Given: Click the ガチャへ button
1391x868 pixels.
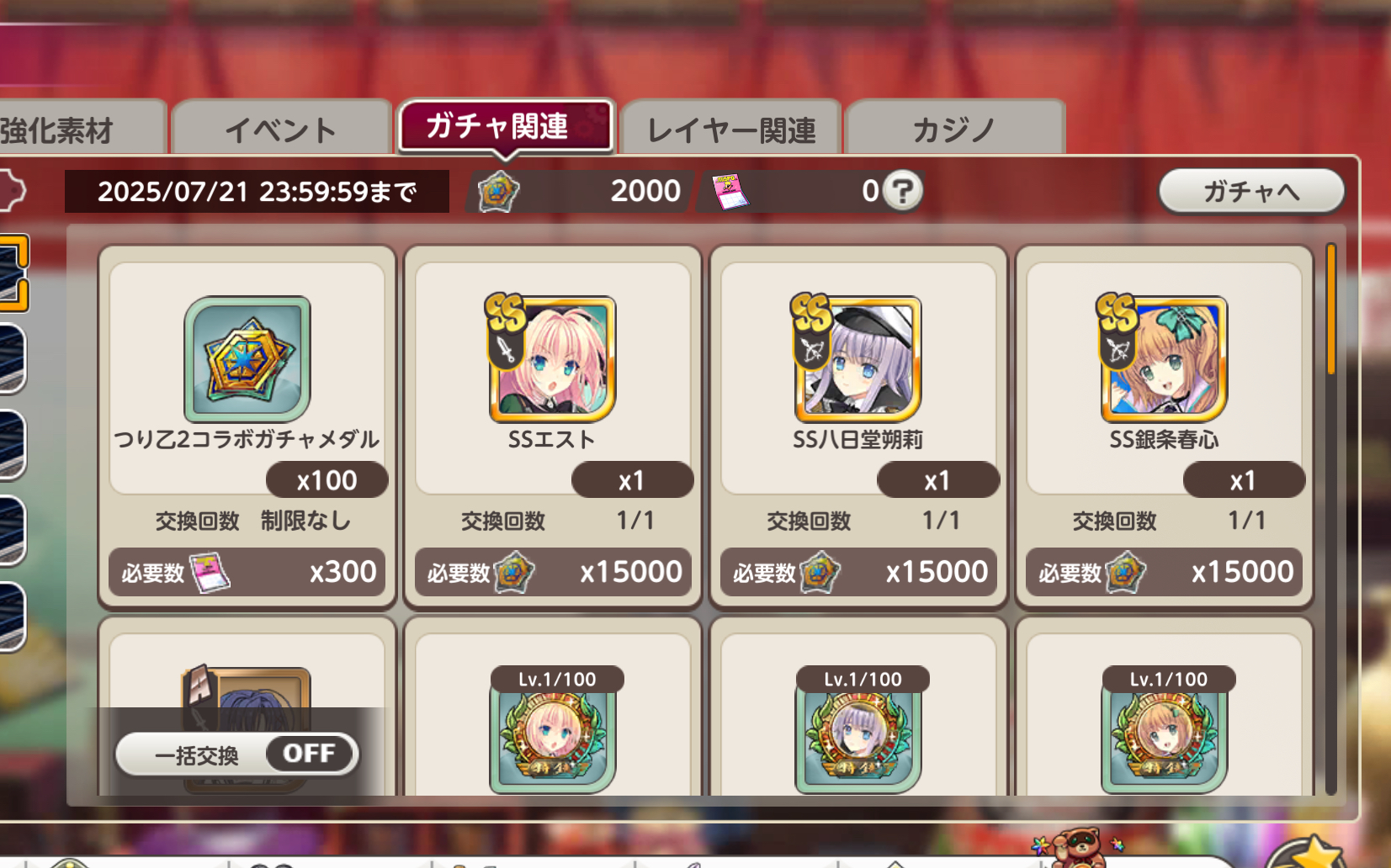Looking at the screenshot, I should coord(1251,191).
